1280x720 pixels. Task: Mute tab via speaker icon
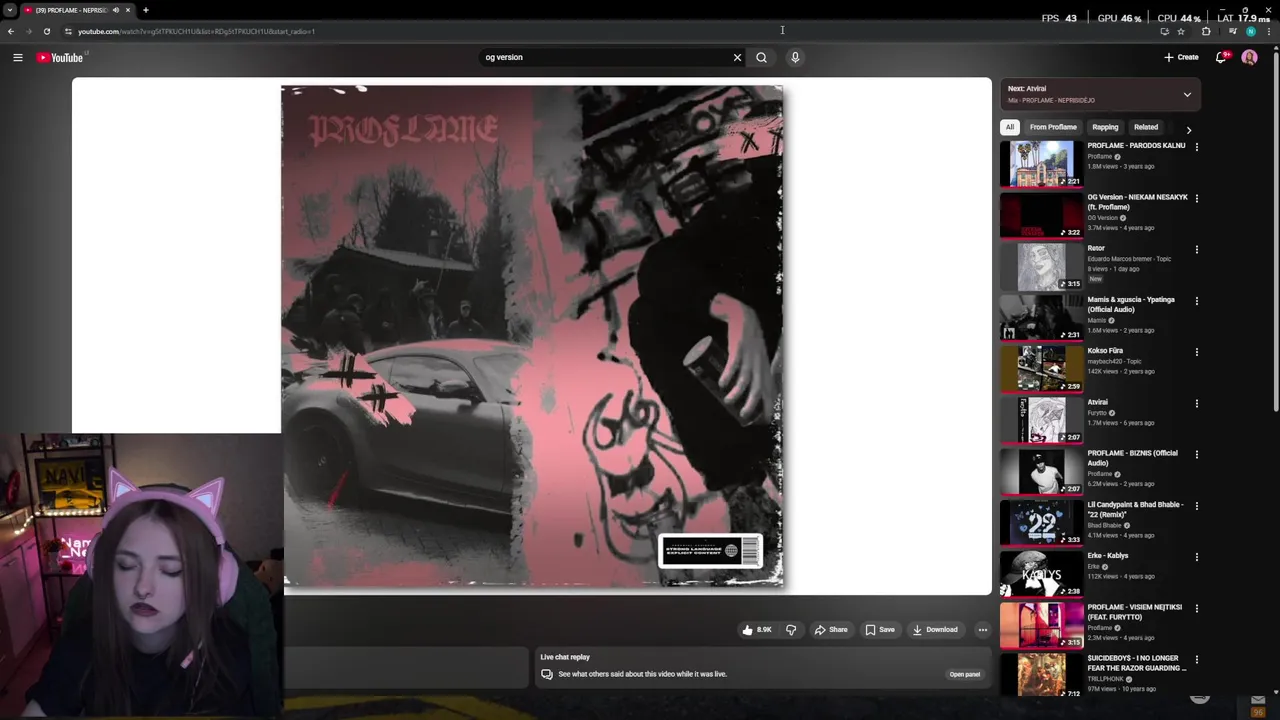(x=116, y=10)
